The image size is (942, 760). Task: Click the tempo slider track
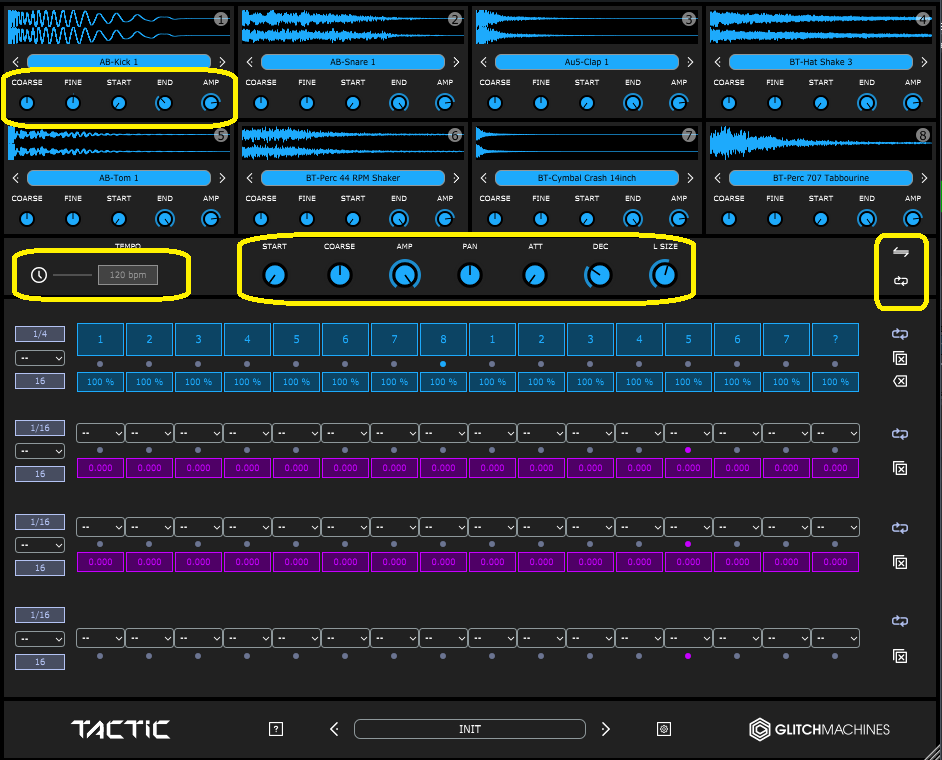[73, 275]
